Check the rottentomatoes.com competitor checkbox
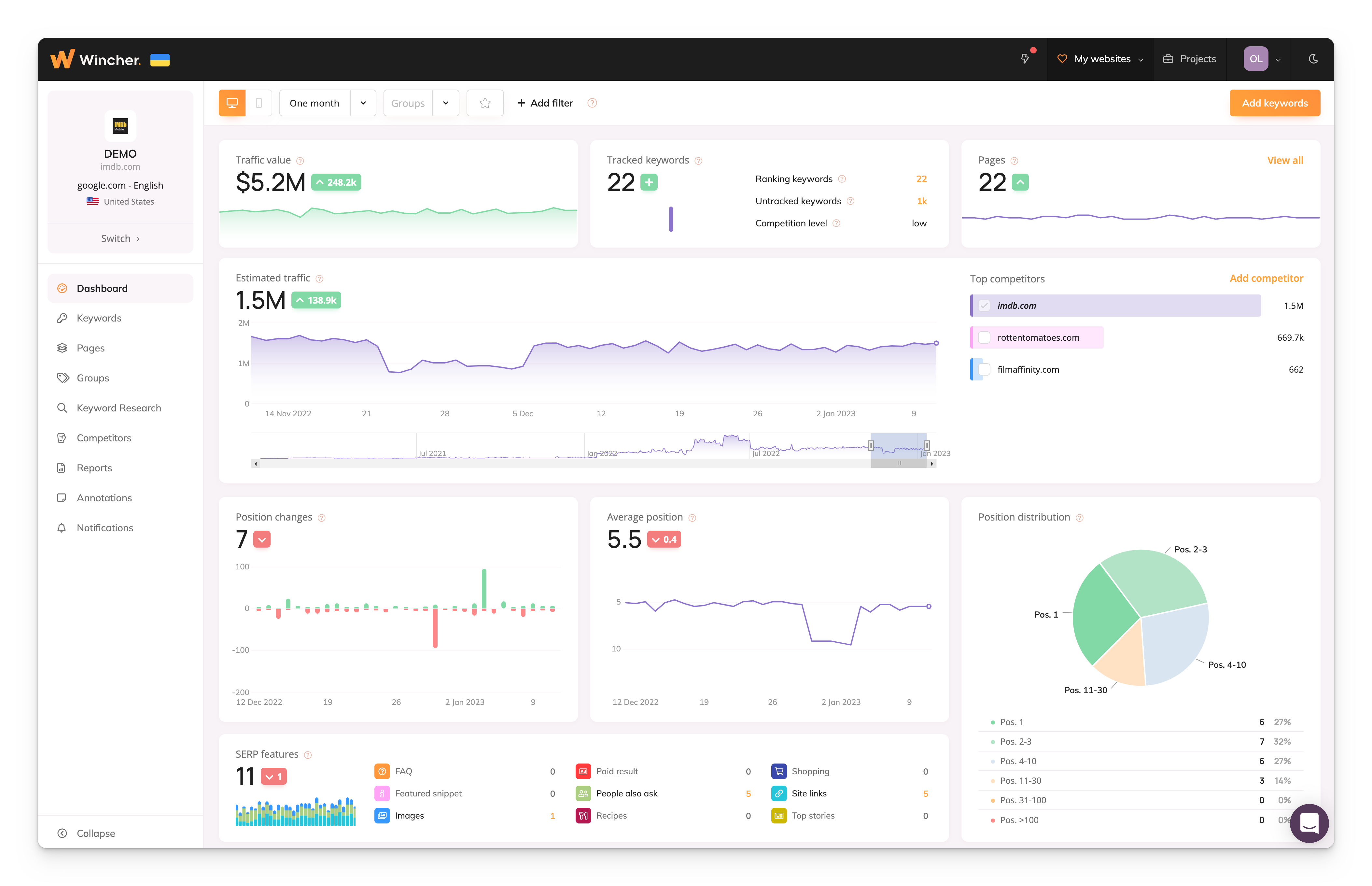 point(985,338)
